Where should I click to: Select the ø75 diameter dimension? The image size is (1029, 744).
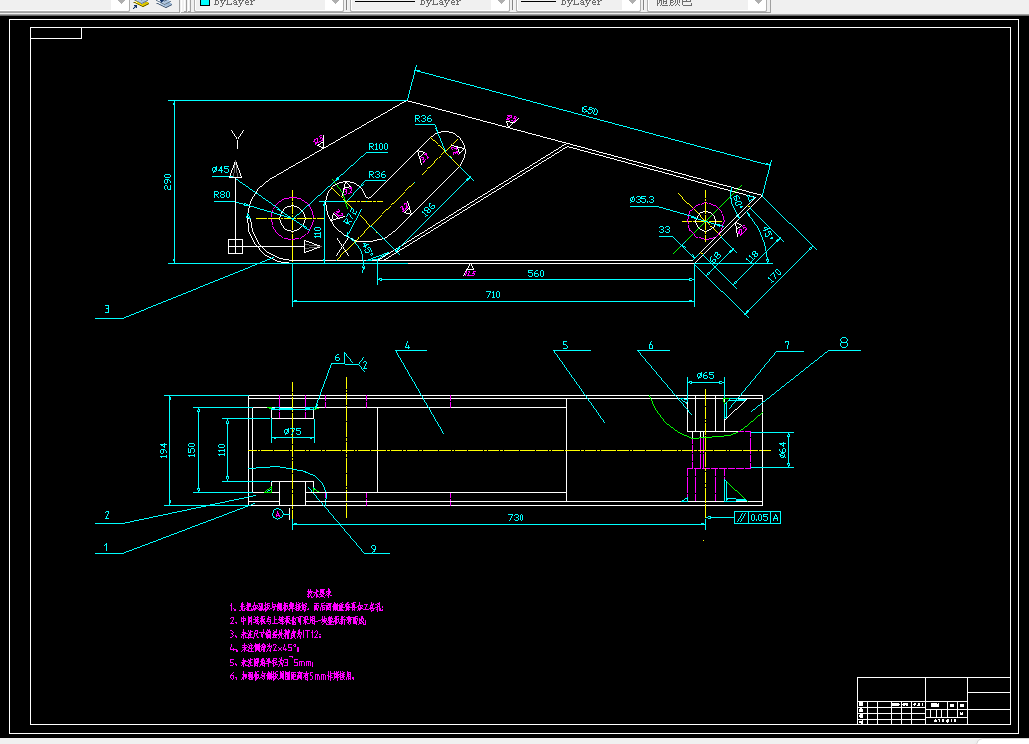[x=293, y=431]
